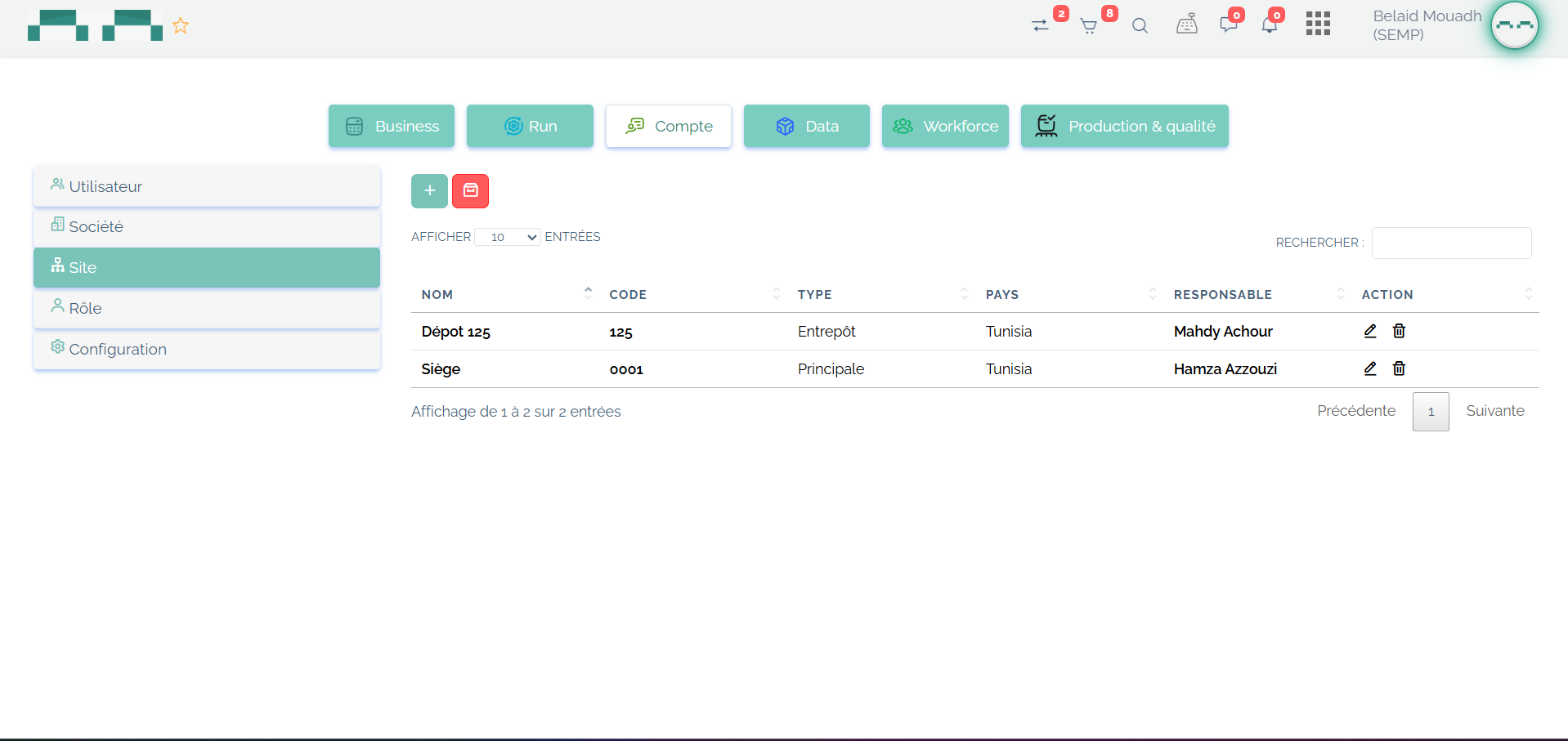Image resolution: width=1568 pixels, height=741 pixels.
Task: Go to Rôle in the sidebar
Action: 207,308
